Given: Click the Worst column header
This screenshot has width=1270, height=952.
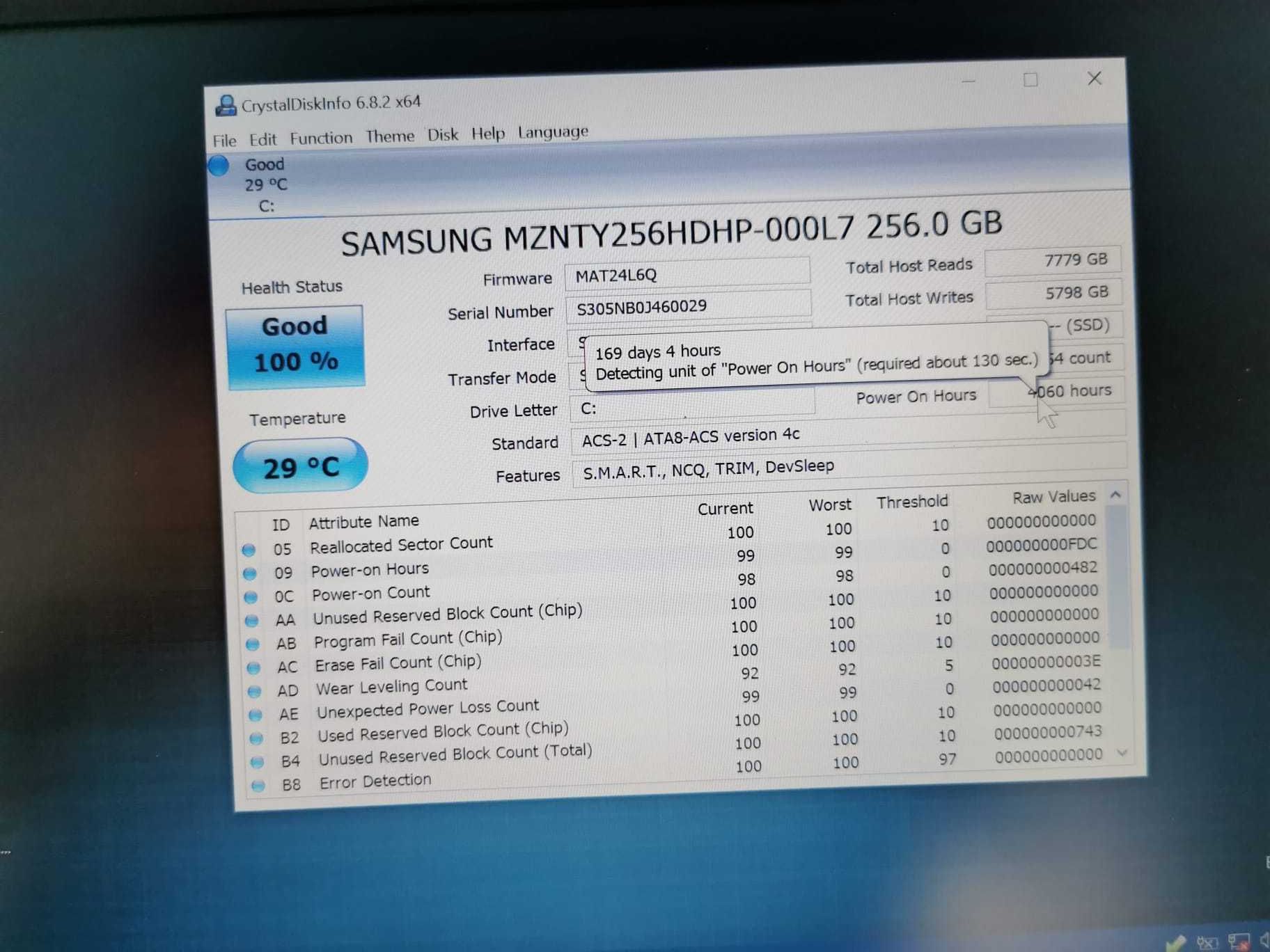Looking at the screenshot, I should (830, 505).
